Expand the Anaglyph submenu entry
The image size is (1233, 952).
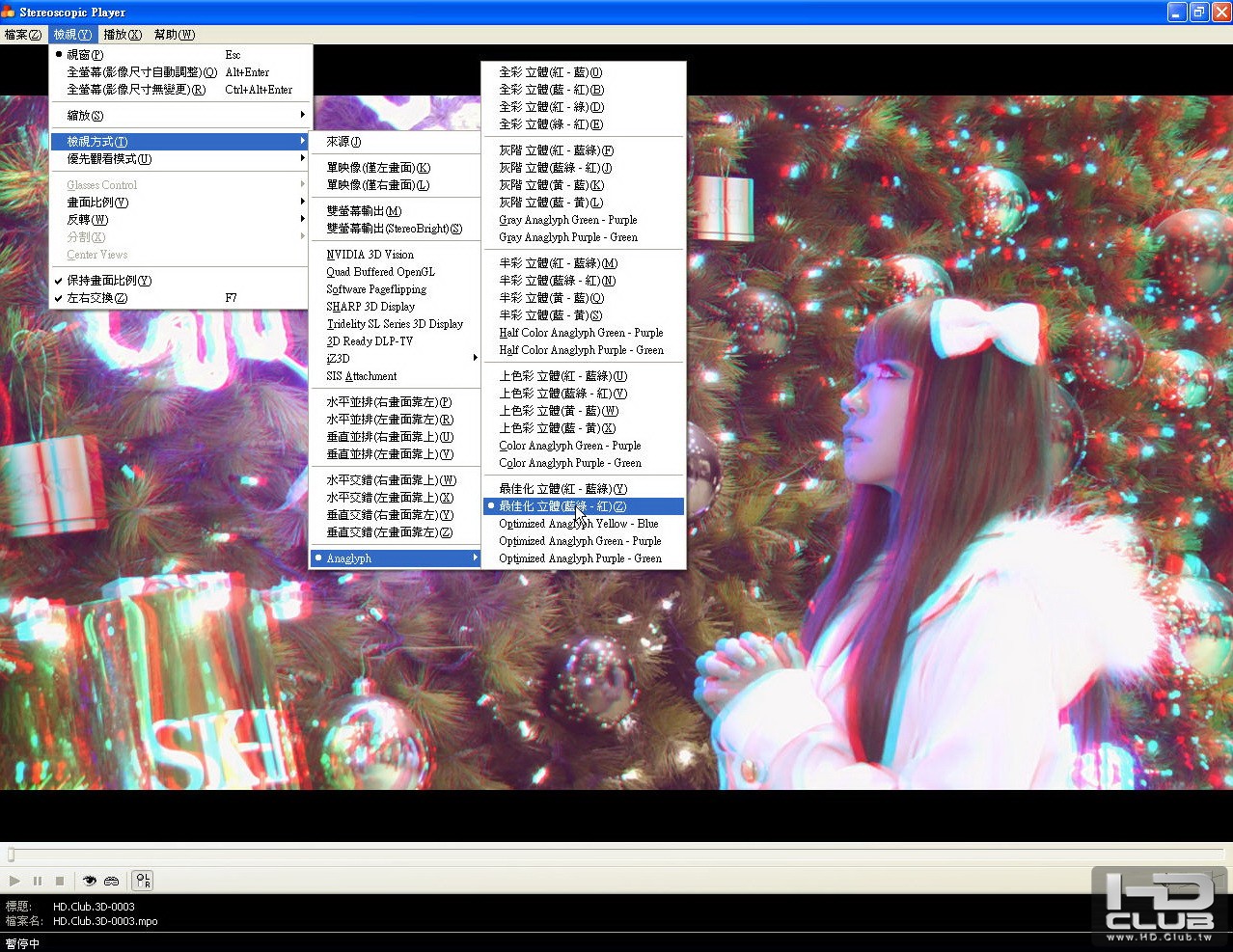coord(396,558)
